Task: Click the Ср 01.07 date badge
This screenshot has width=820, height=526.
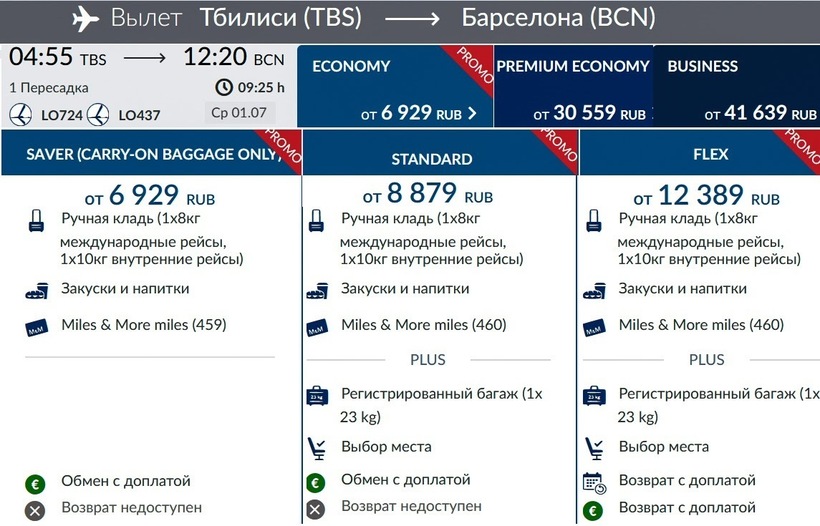Action: [233, 113]
